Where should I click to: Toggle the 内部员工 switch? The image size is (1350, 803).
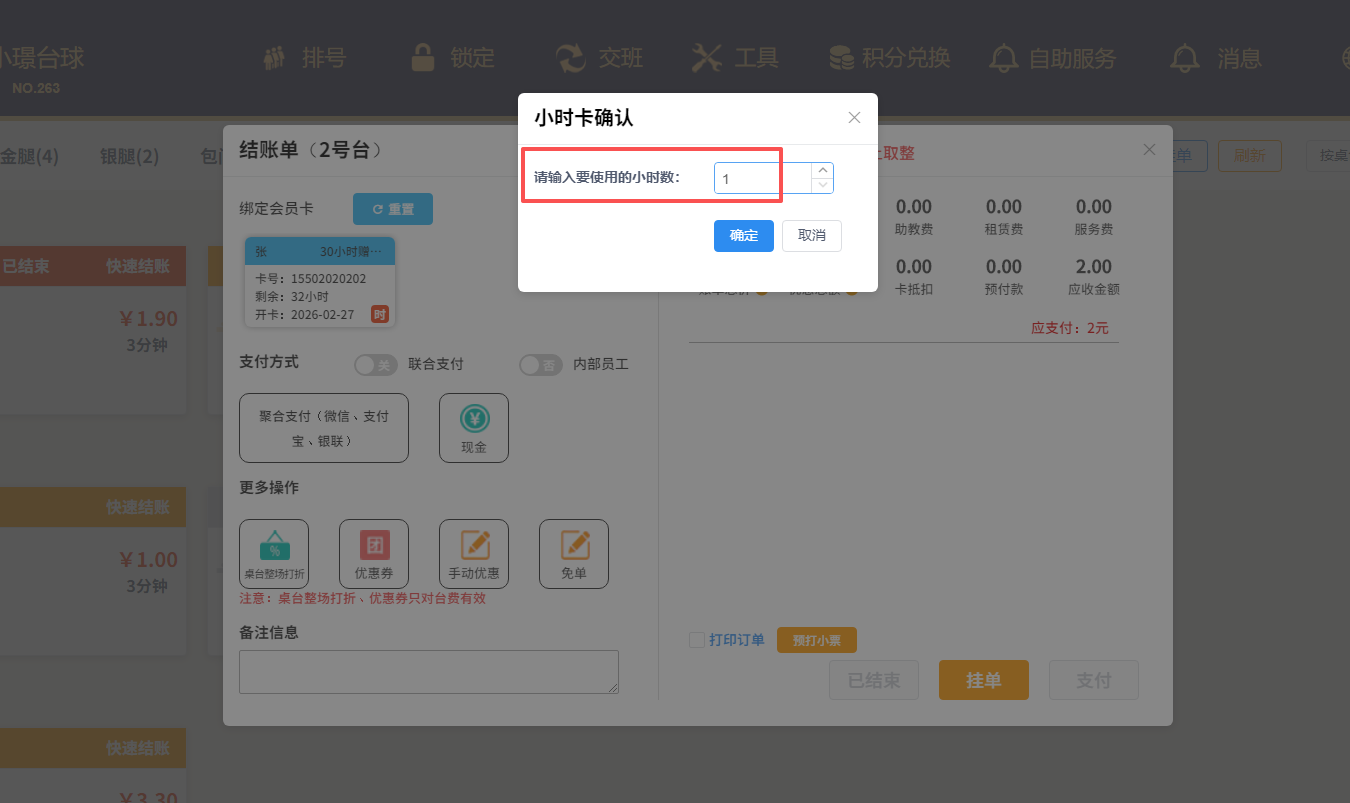click(x=541, y=365)
